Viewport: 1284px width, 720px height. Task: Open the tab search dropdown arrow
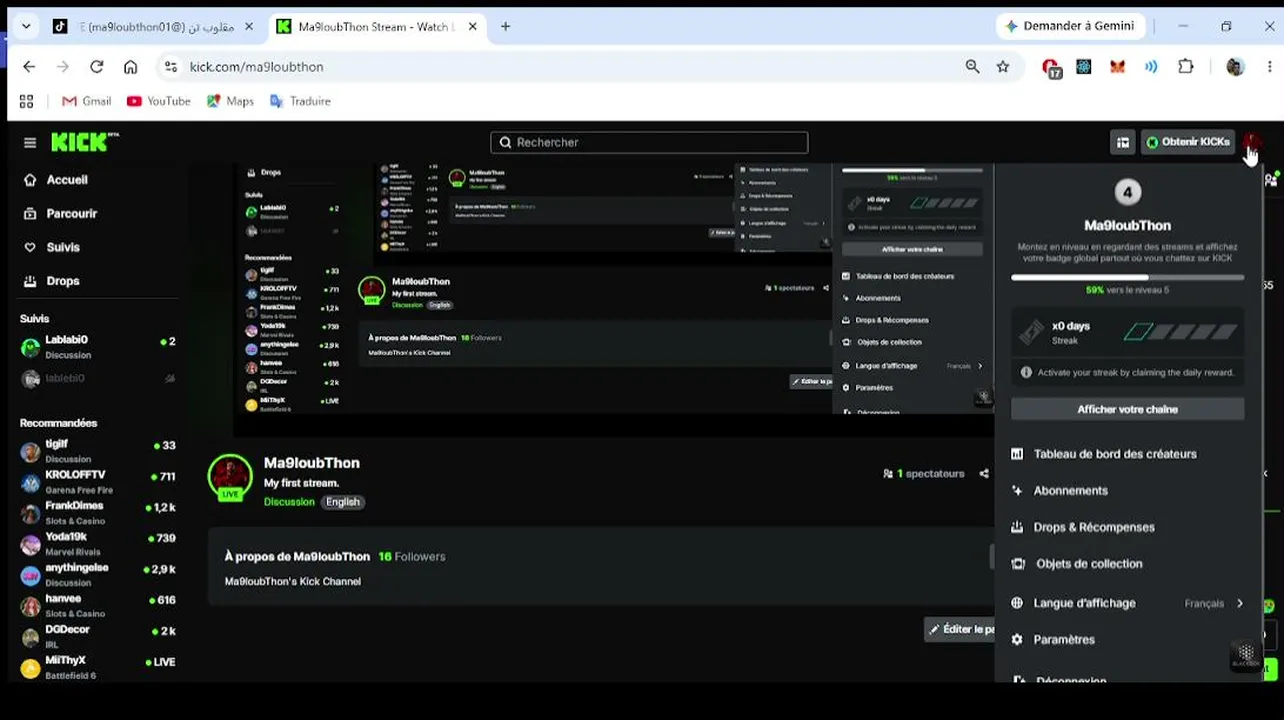click(x=26, y=27)
